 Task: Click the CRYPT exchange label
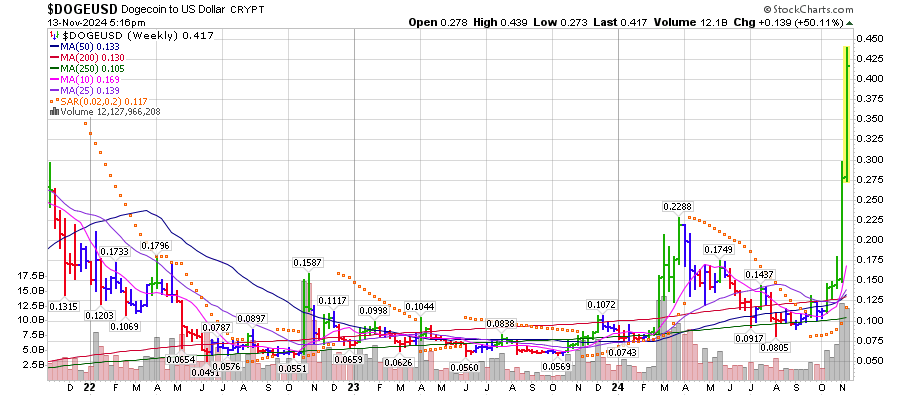247,10
